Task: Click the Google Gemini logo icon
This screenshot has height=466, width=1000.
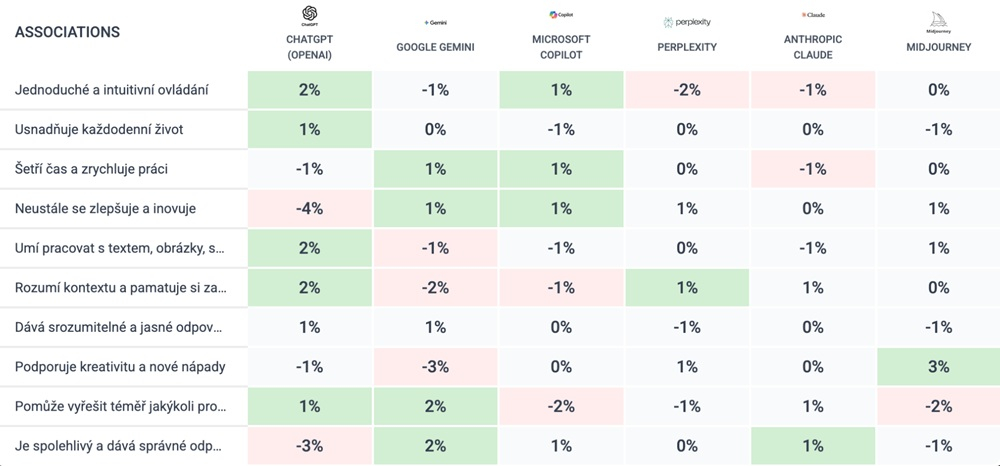Action: tap(435, 21)
